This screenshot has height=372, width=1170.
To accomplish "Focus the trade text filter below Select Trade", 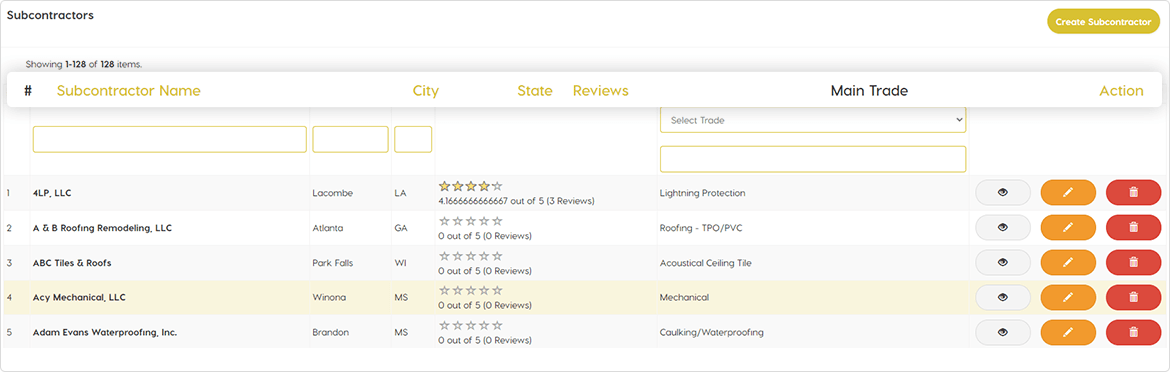I will coord(813,159).
